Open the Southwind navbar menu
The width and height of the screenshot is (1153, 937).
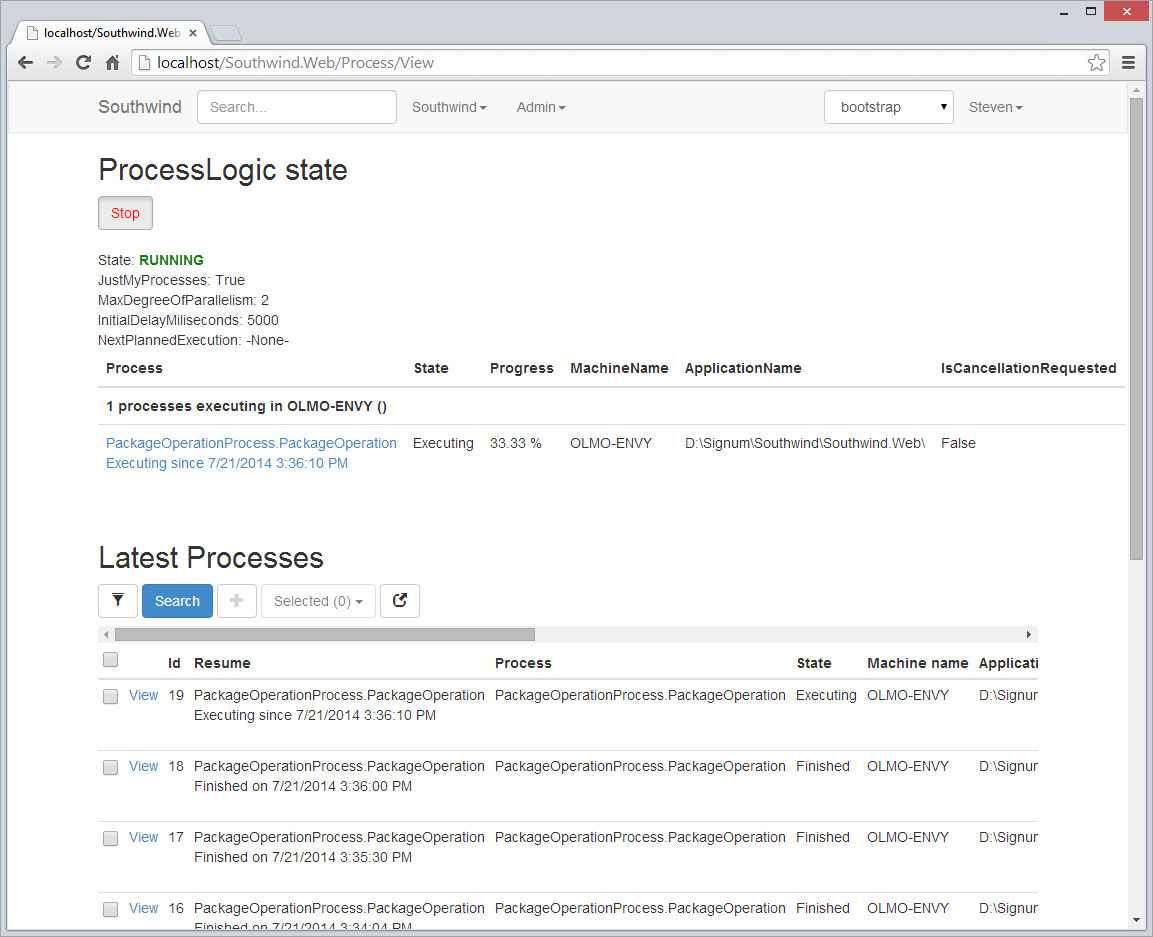[449, 107]
